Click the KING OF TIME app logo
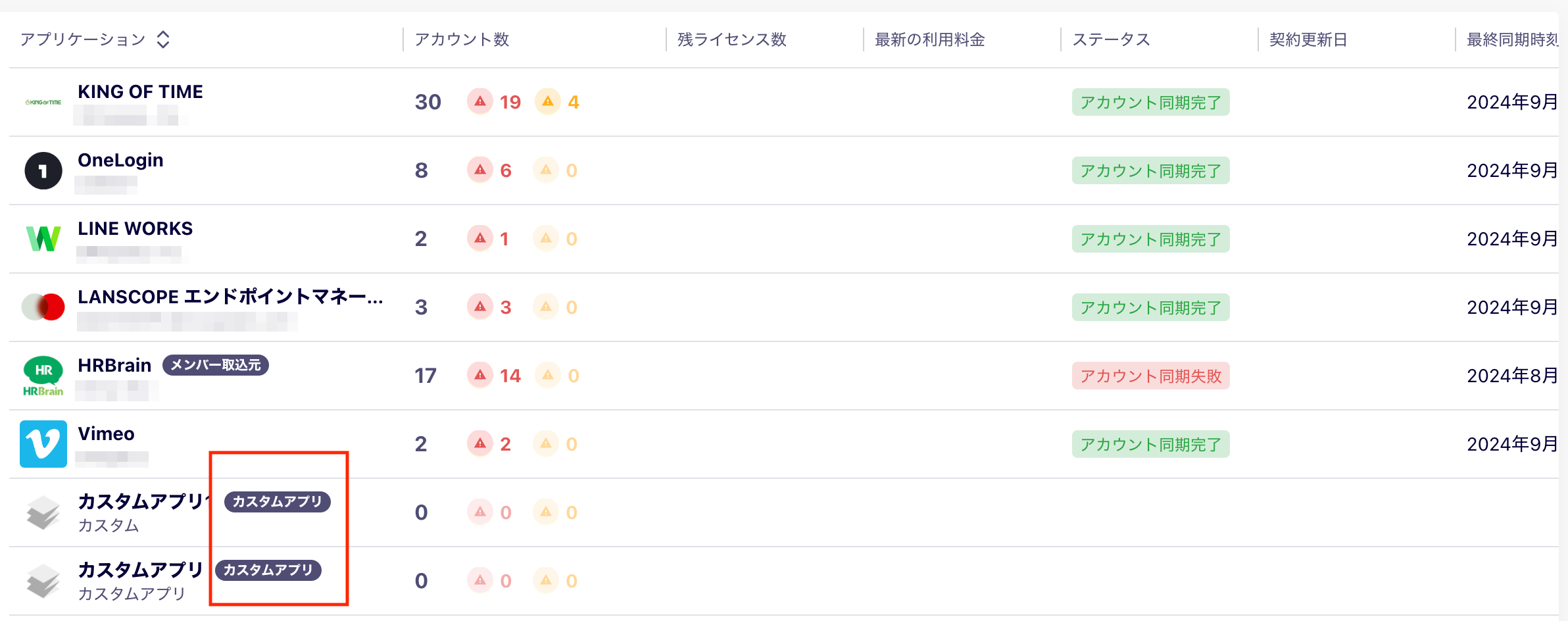1568x621 pixels. [x=43, y=102]
